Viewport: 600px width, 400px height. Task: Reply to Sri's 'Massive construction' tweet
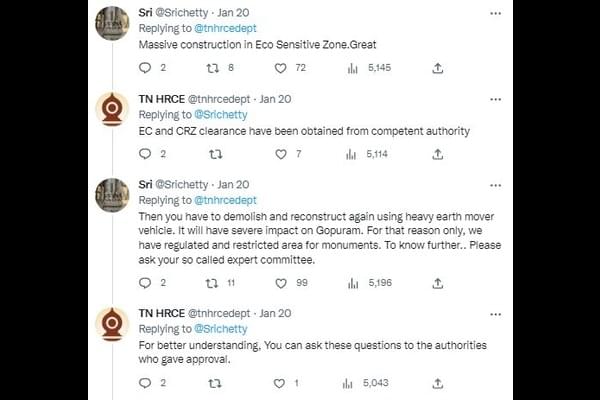point(144,68)
